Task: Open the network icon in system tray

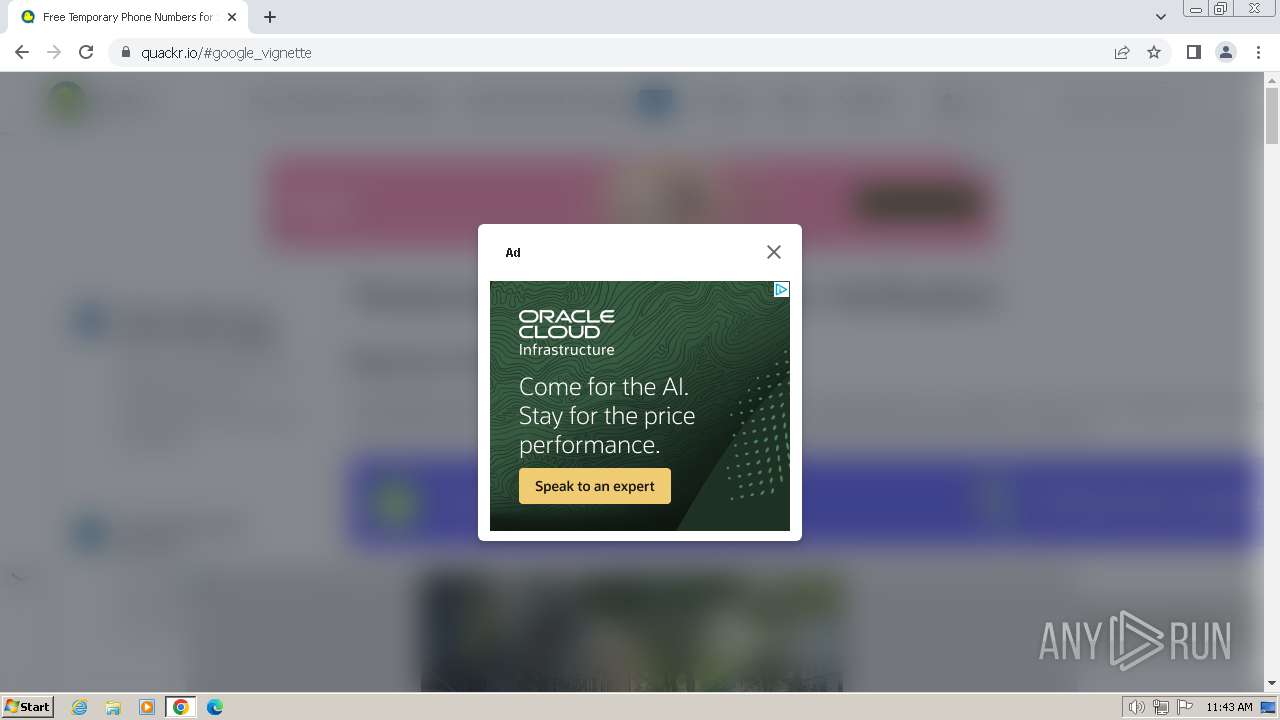Action: [1161, 707]
